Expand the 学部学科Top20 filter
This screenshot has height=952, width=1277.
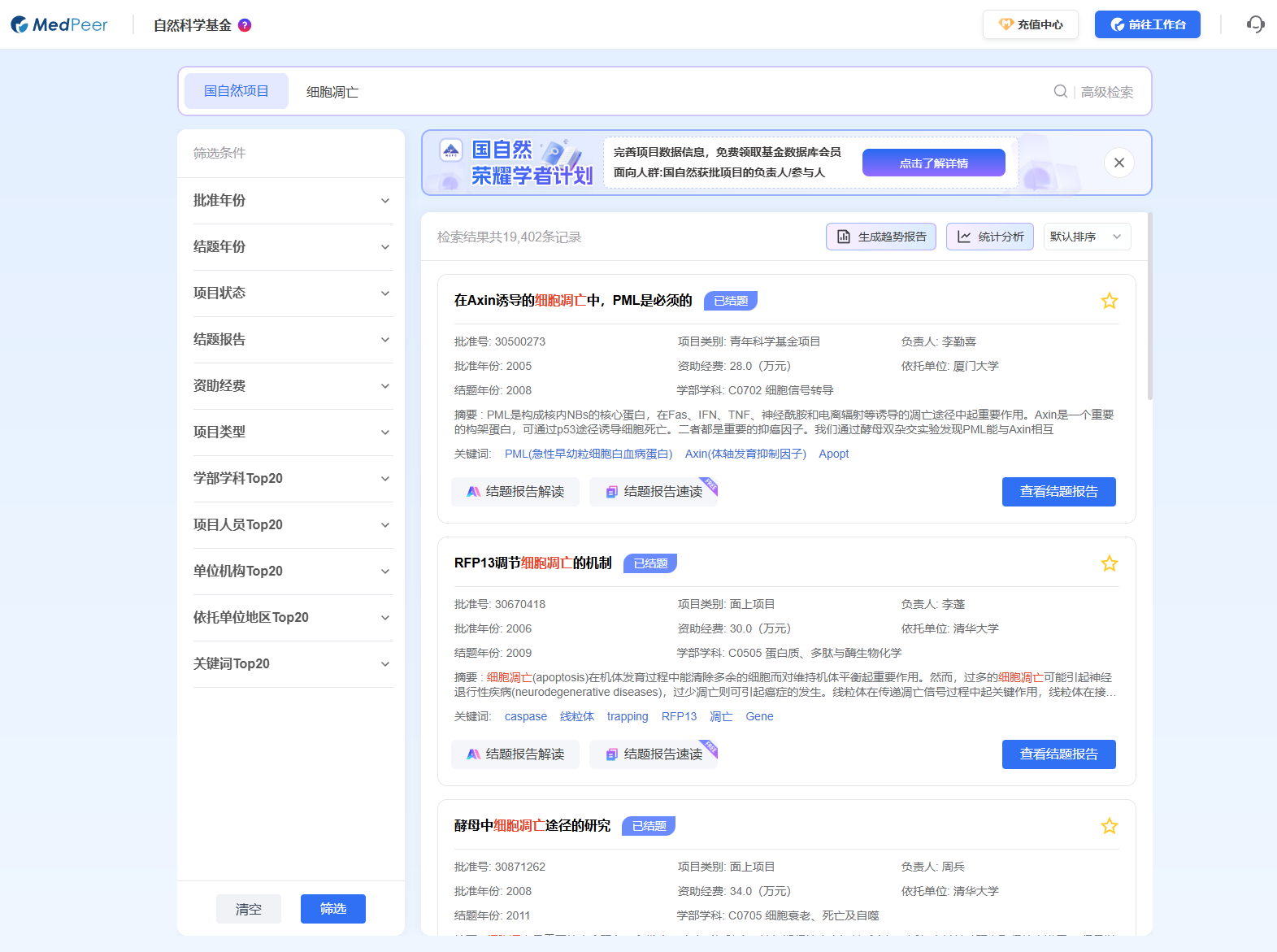293,479
